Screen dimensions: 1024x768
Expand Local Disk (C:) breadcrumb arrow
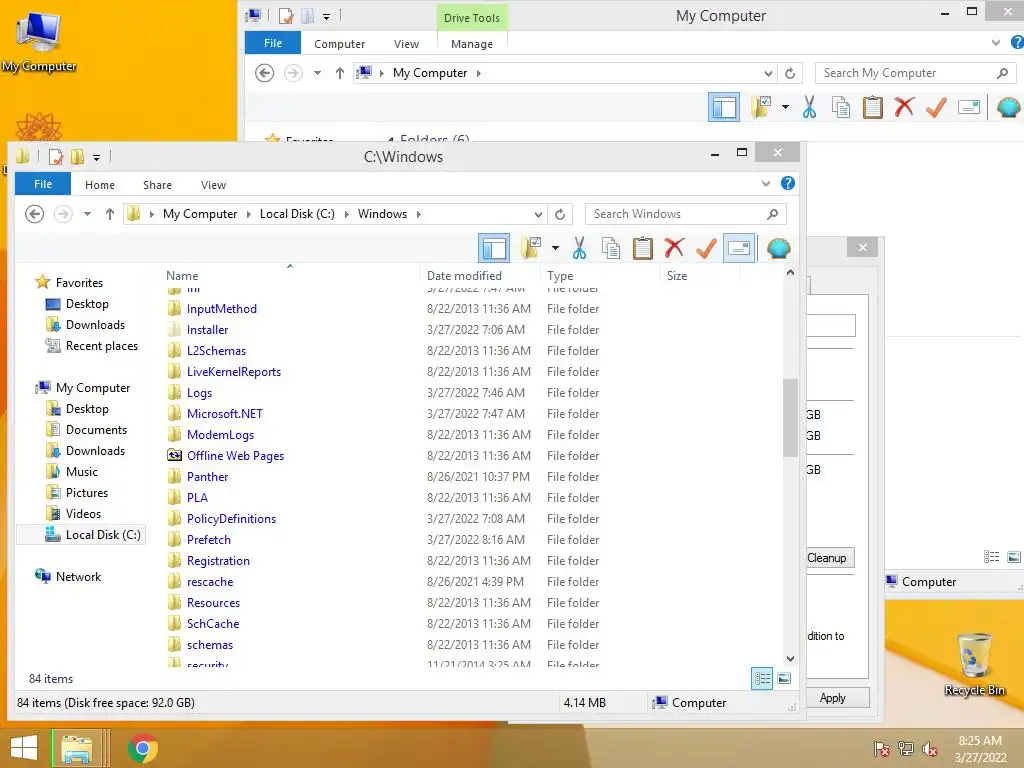coord(346,214)
